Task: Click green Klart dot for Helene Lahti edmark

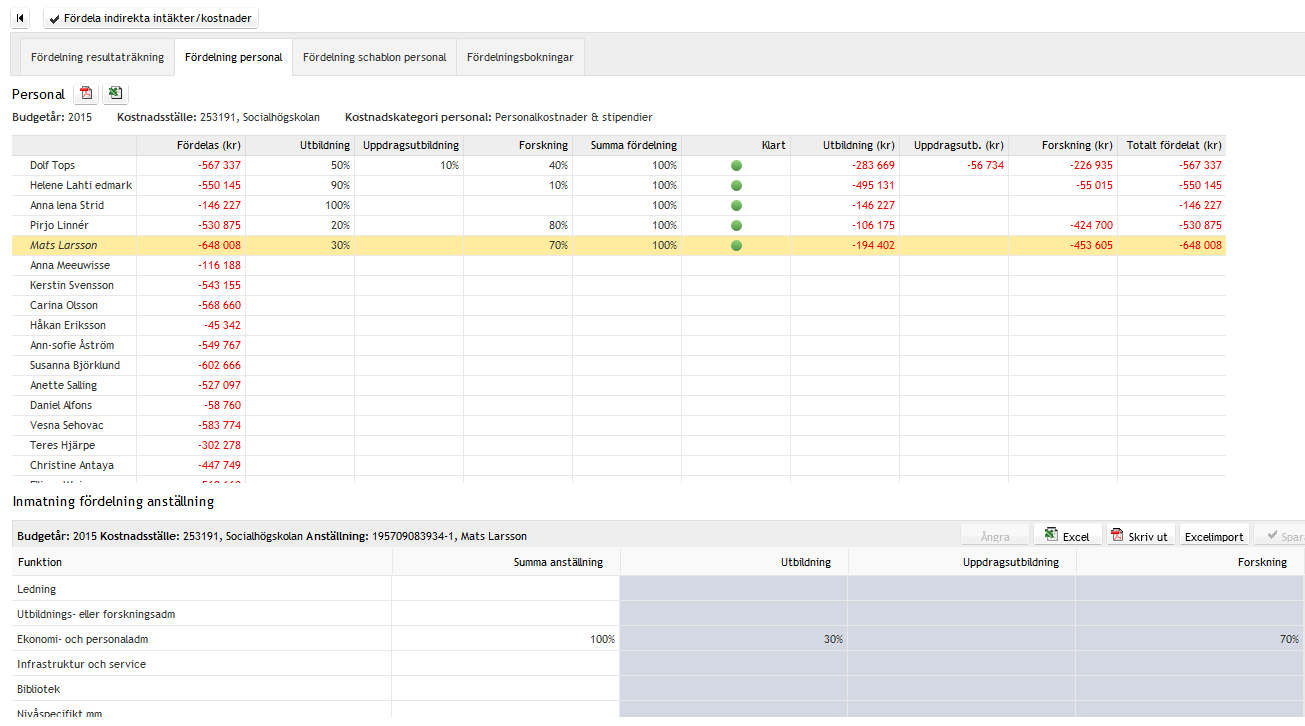Action: click(736, 185)
